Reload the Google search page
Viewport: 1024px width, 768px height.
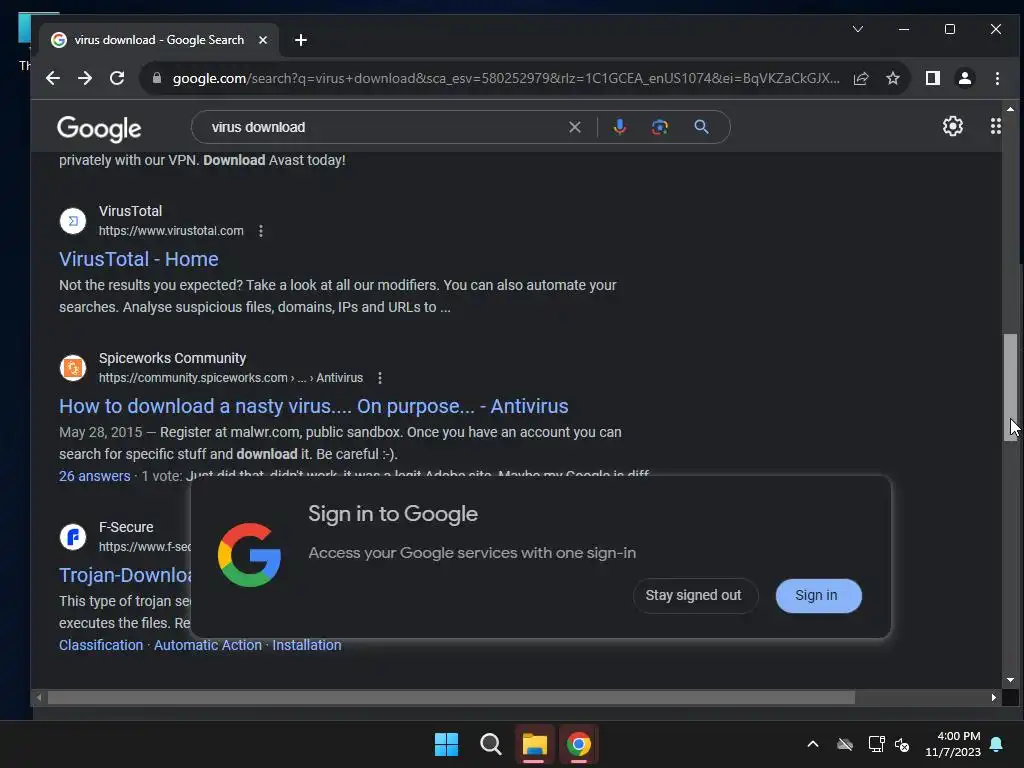[x=117, y=78]
